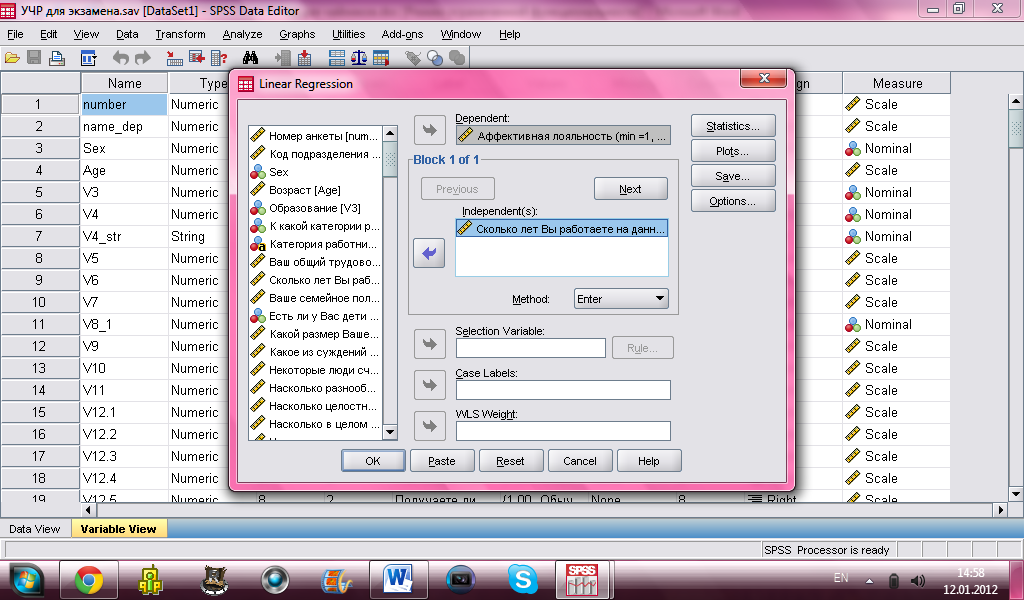Screen dimensions: 1024x600
Task: Select 'Ваше семейное пол...' variable
Action: [315, 298]
